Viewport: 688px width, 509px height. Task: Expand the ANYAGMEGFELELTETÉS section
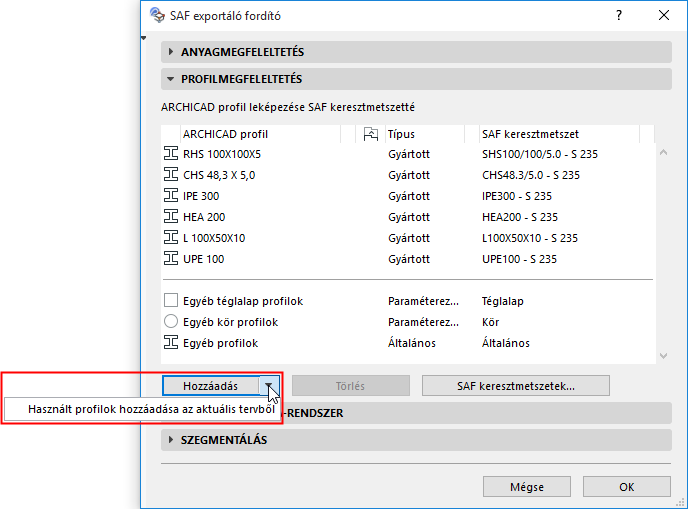coord(171,52)
